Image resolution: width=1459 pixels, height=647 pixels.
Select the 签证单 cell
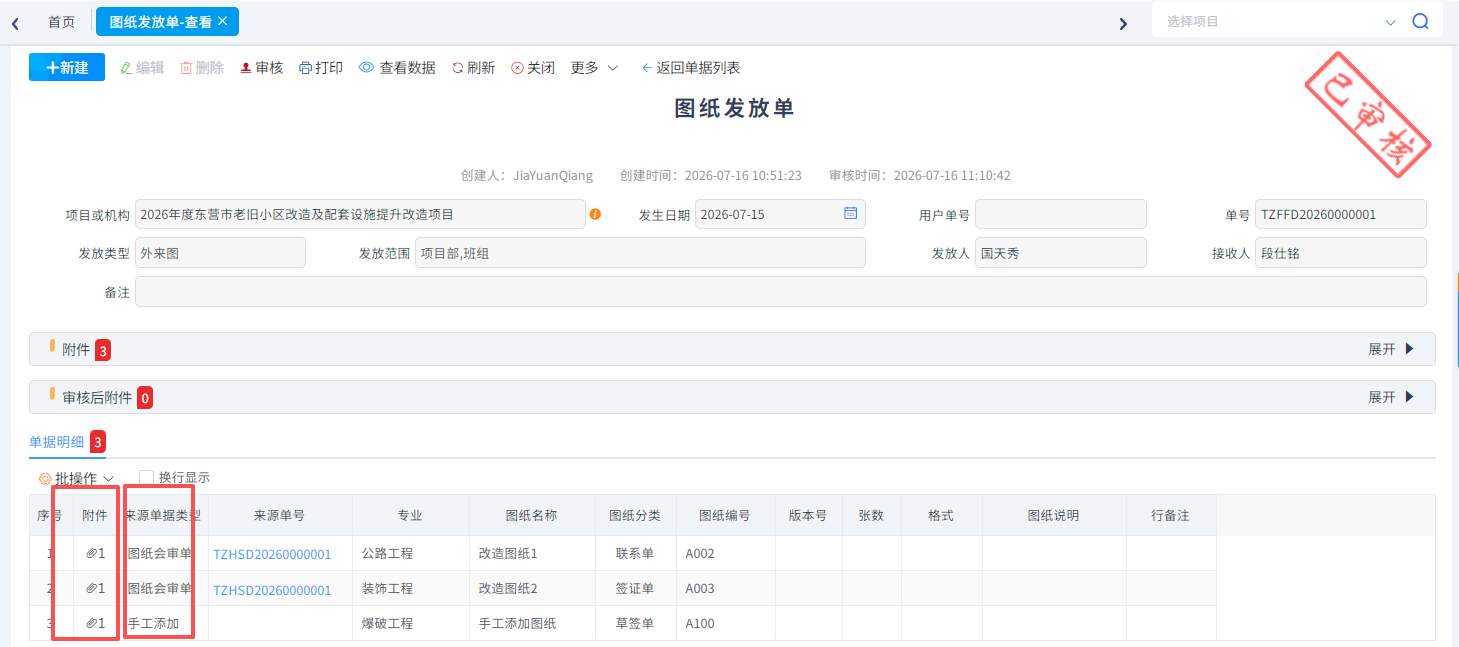[635, 588]
